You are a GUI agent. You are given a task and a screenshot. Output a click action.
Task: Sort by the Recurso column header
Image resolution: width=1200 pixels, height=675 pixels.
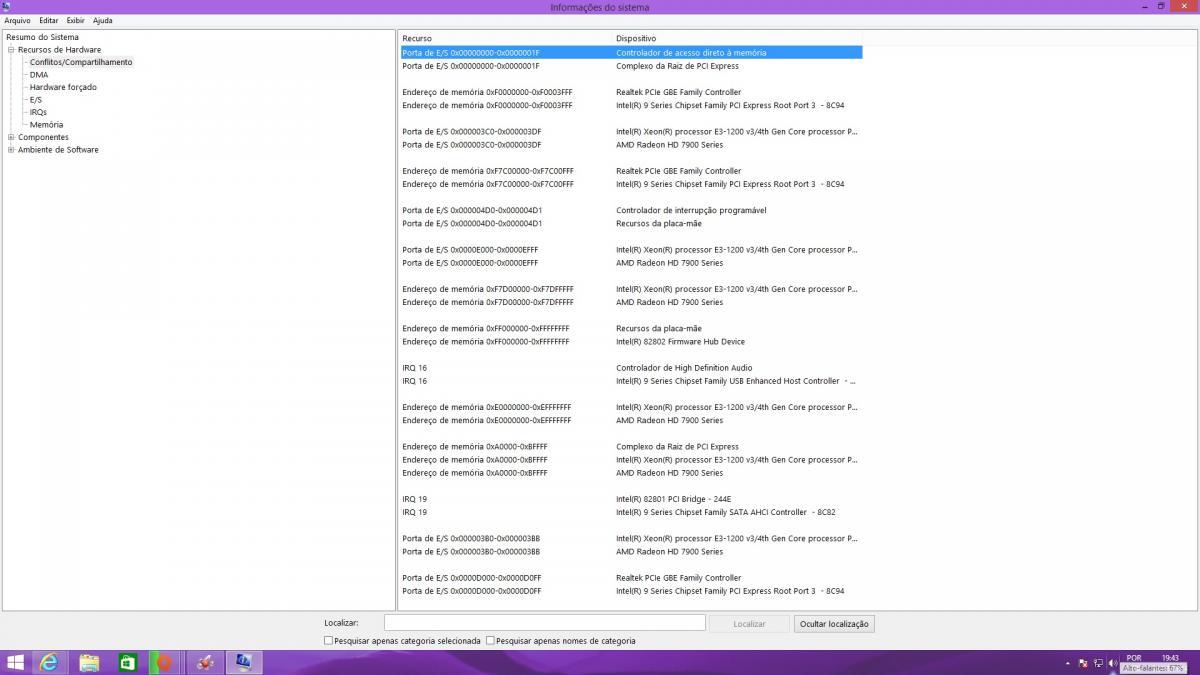(x=506, y=38)
